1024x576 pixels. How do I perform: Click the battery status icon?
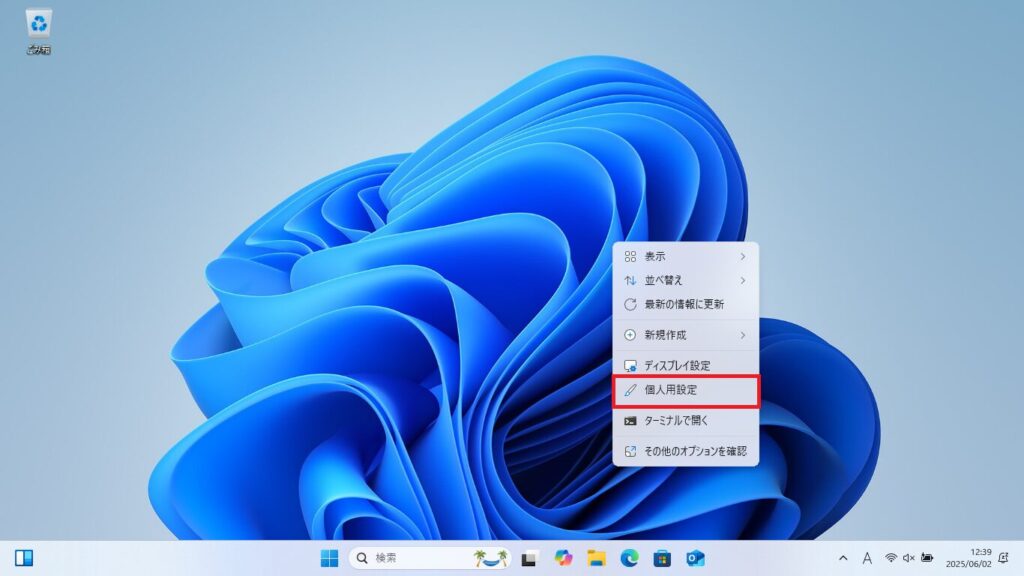point(927,558)
